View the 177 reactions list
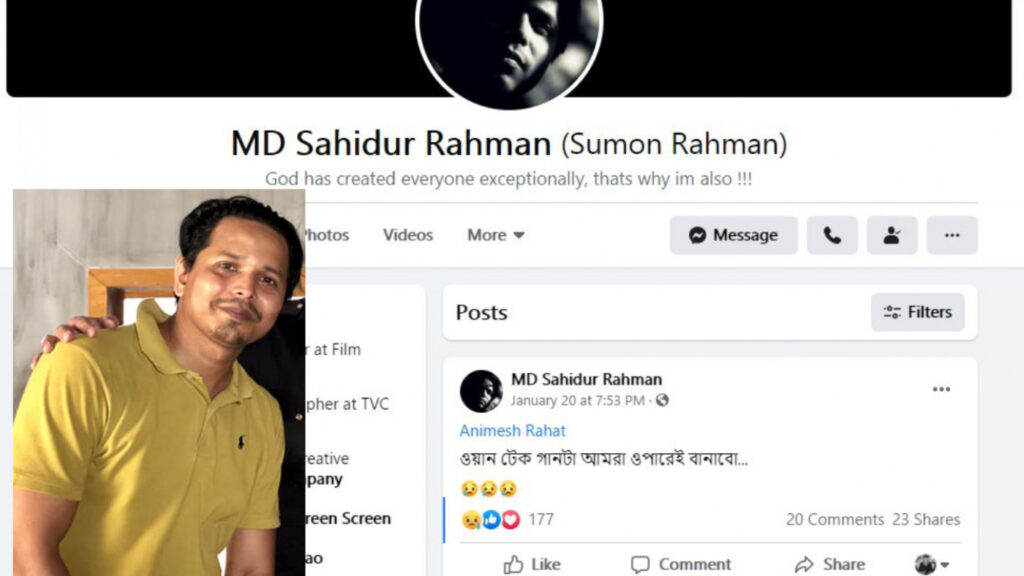1024x576 pixels. pyautogui.click(x=507, y=519)
